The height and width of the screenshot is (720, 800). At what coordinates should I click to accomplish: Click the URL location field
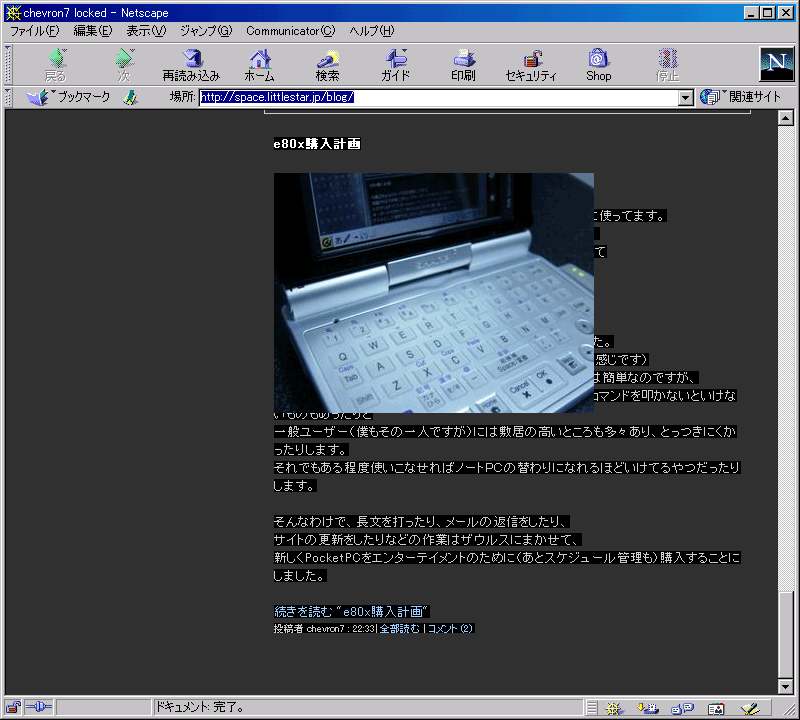(x=439, y=97)
